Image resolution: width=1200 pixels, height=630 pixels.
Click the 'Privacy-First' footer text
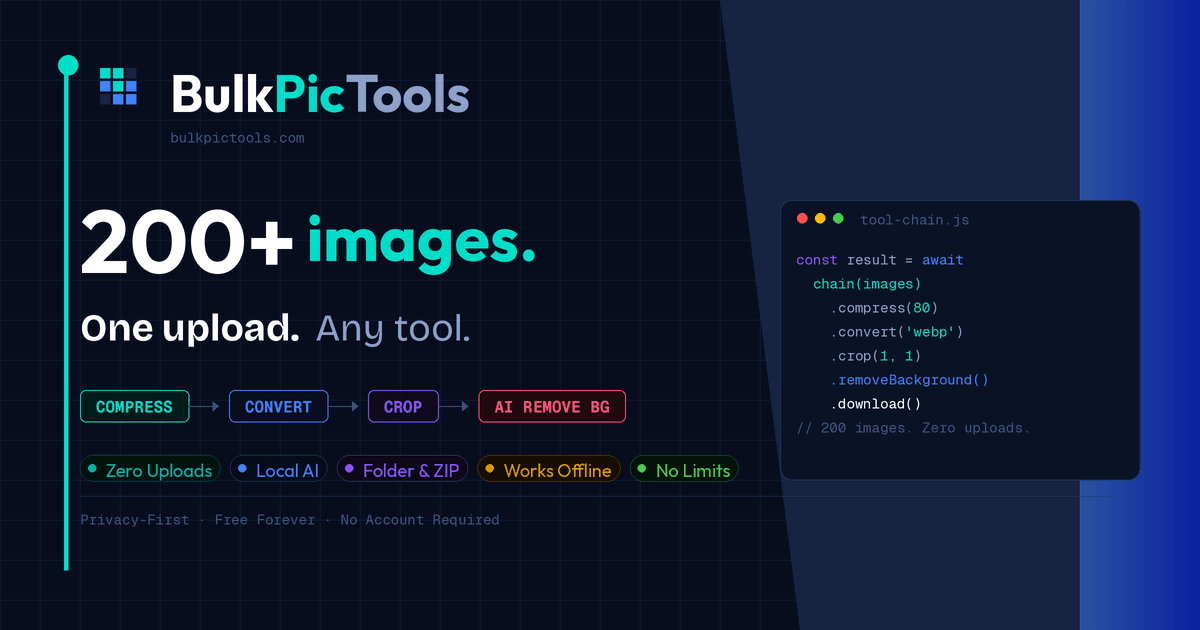(134, 520)
